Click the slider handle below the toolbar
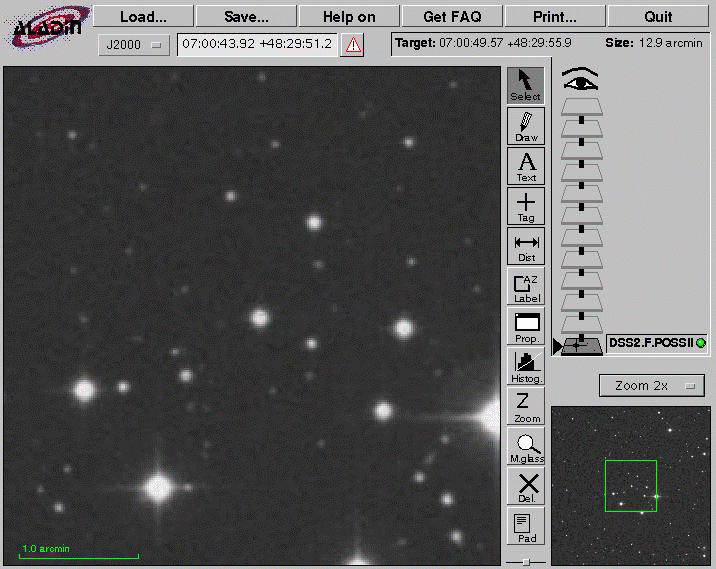Image resolution: width=716 pixels, height=569 pixels. coord(526,562)
